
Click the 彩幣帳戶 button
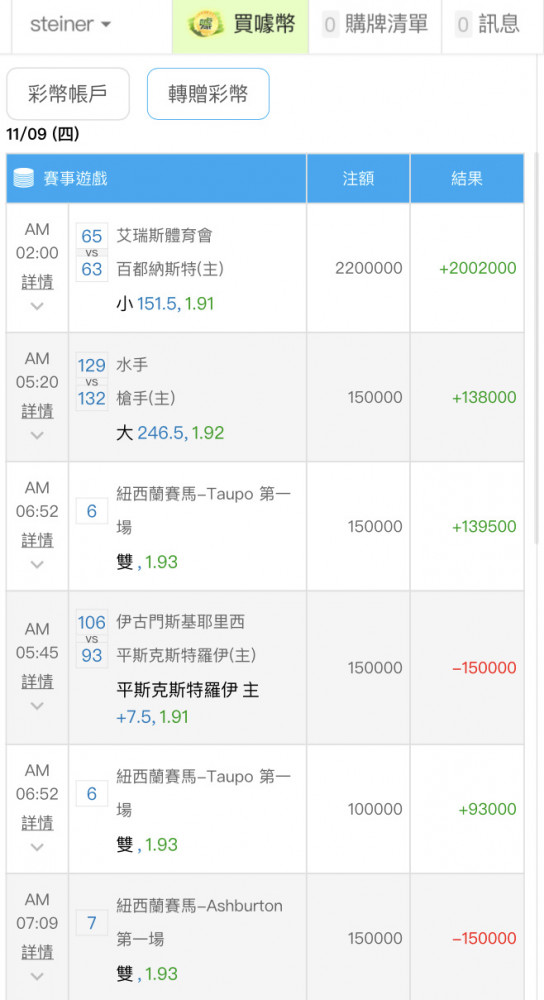coord(68,94)
